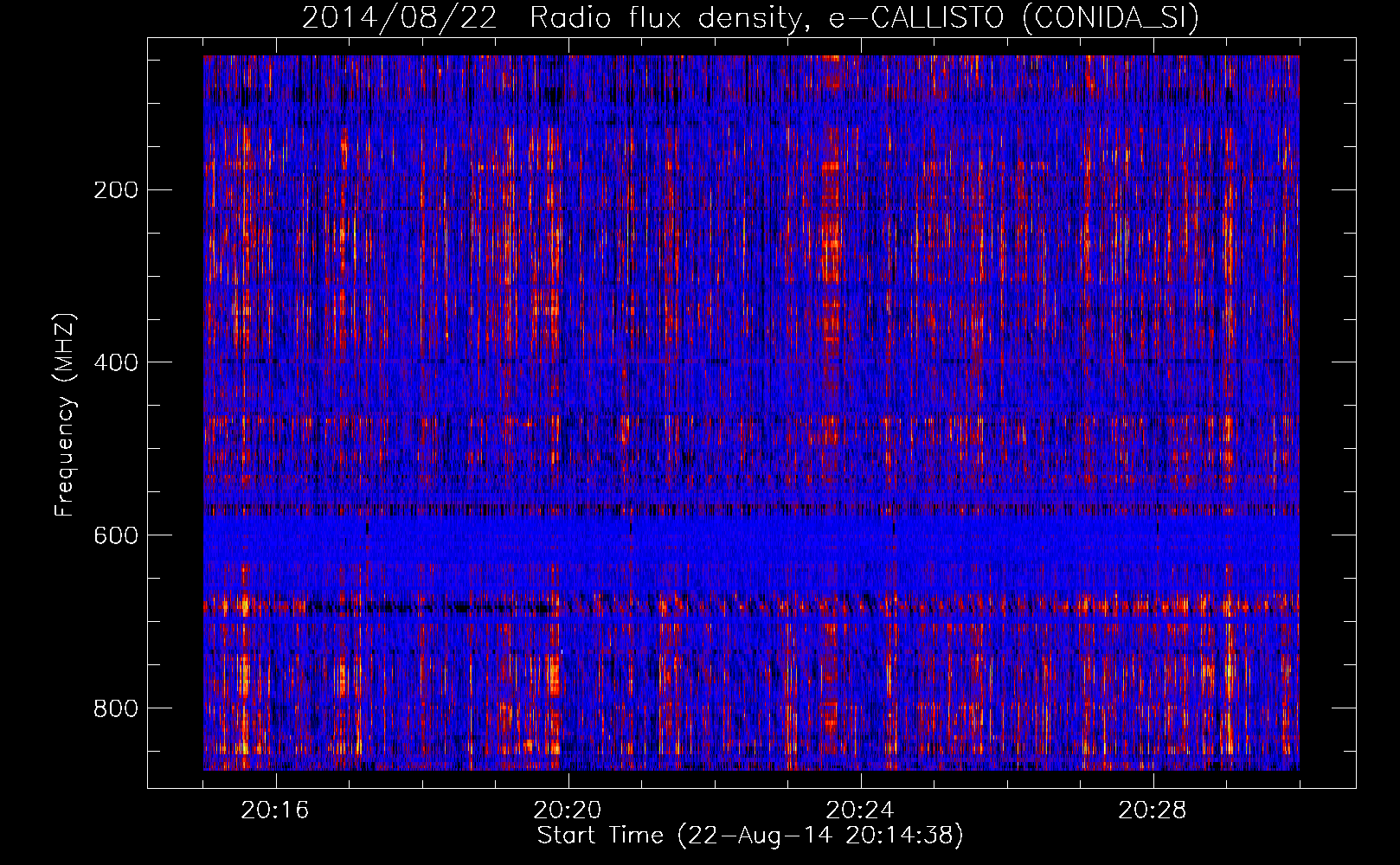Click the 20:28 time tick label
This screenshot has width=1400, height=865.
(x=1153, y=811)
